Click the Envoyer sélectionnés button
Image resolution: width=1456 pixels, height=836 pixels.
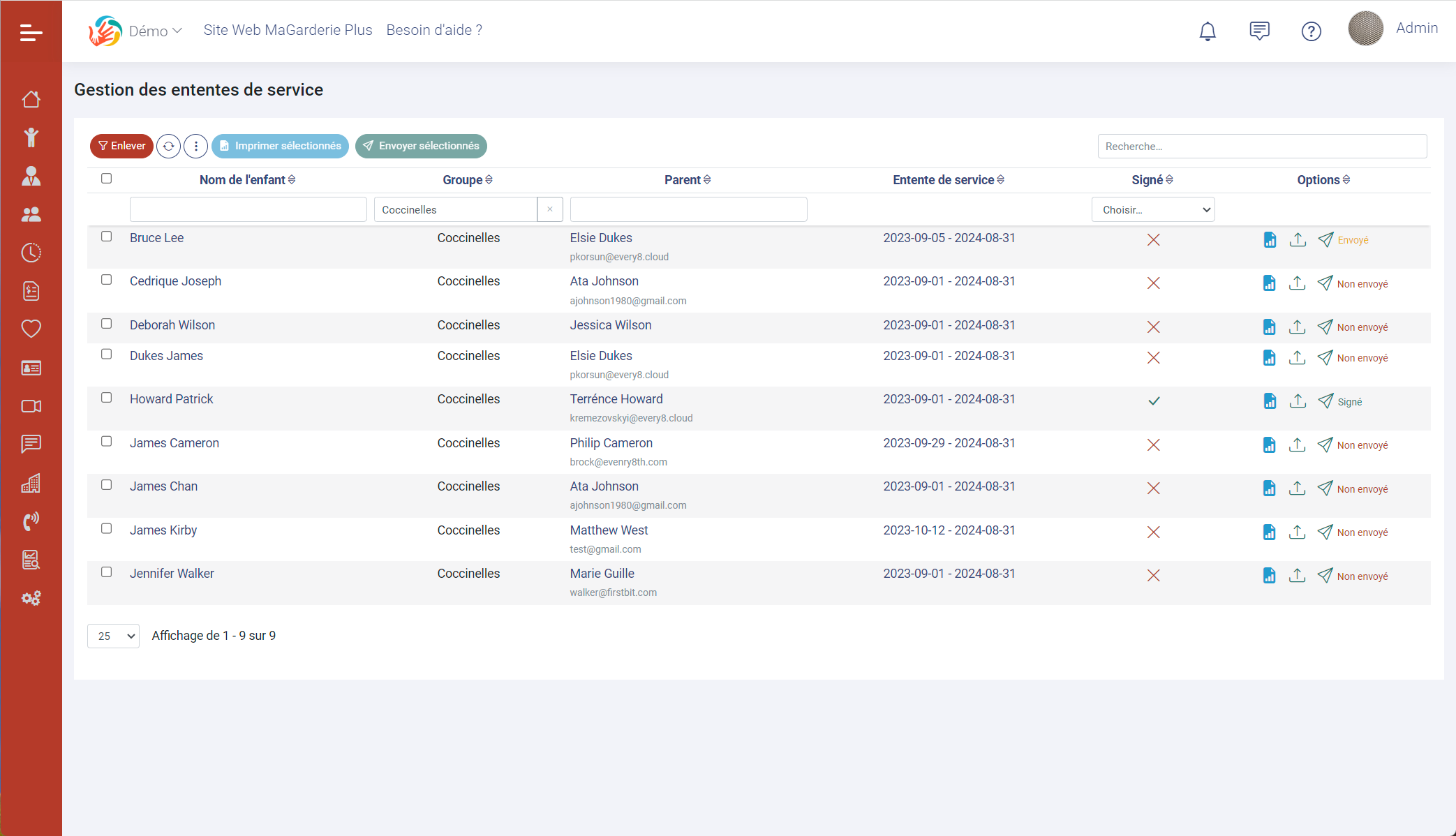[x=421, y=146]
